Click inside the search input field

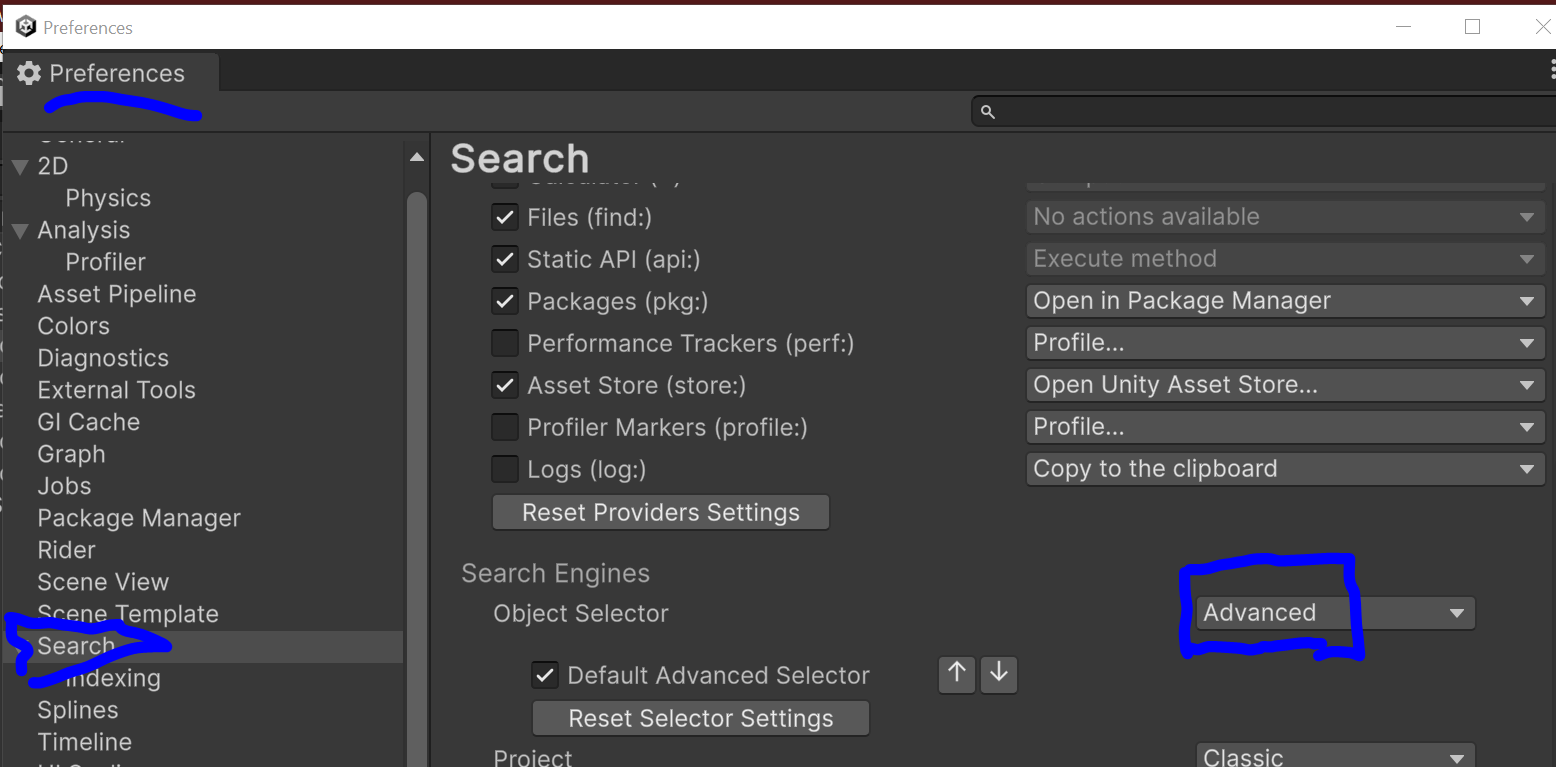point(1200,111)
